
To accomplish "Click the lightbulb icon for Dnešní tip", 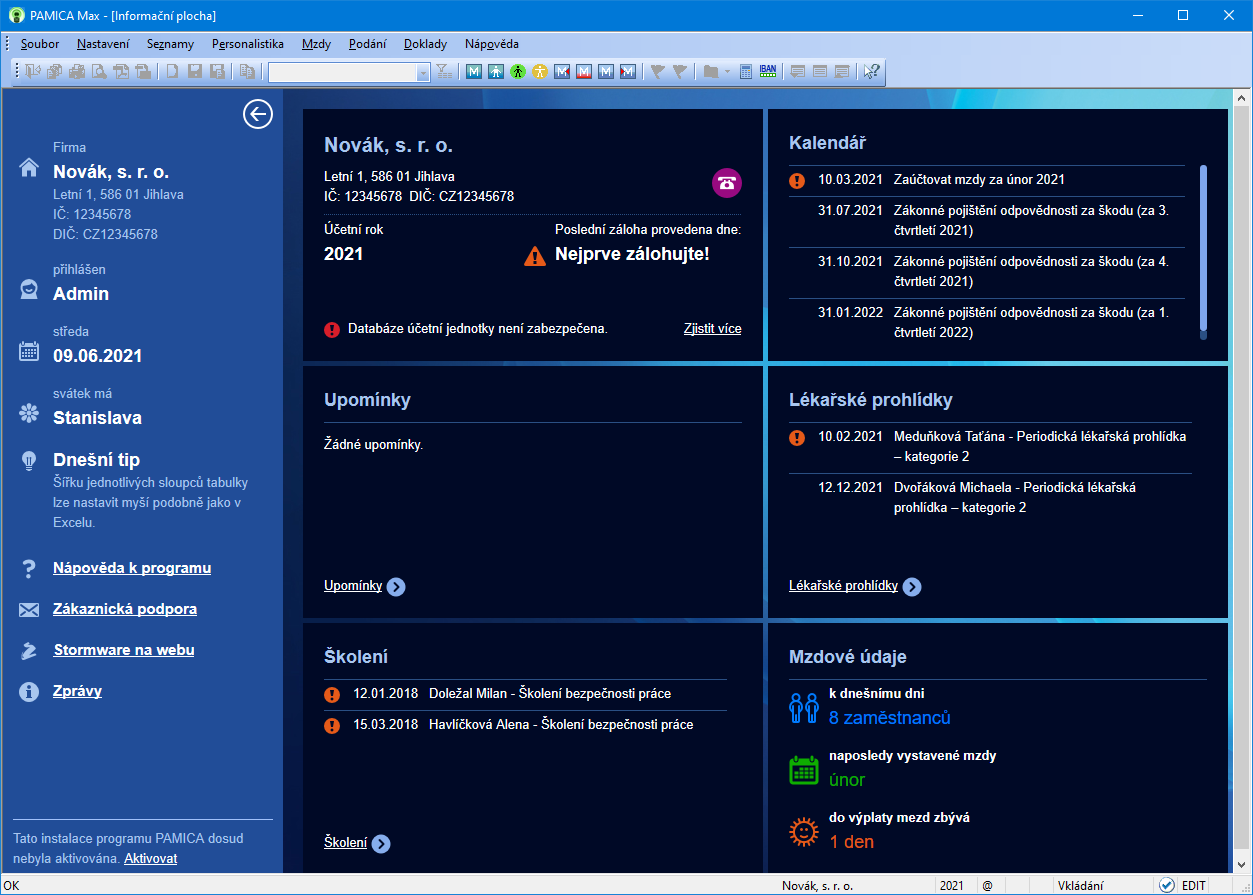I will pos(29,461).
